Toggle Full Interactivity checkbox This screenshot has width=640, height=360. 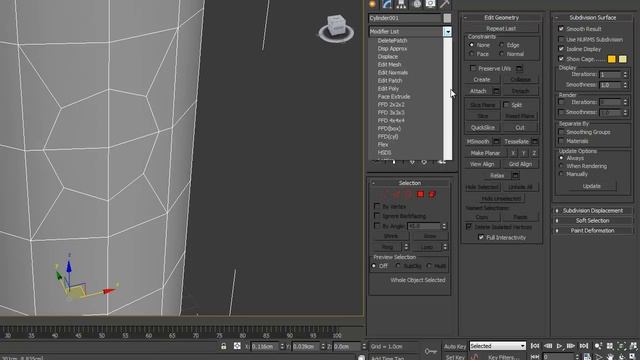pyautogui.click(x=481, y=237)
